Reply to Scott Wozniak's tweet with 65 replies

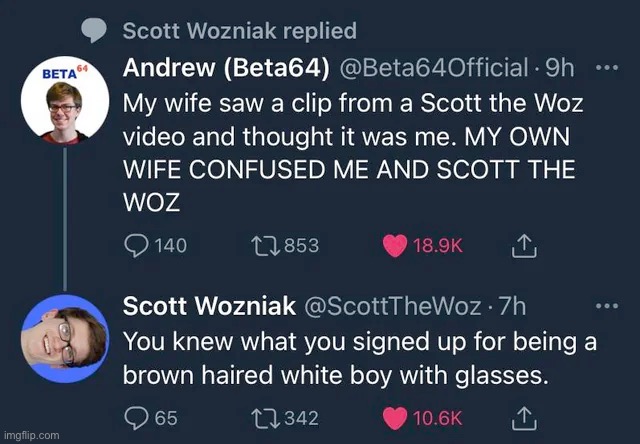point(135,416)
